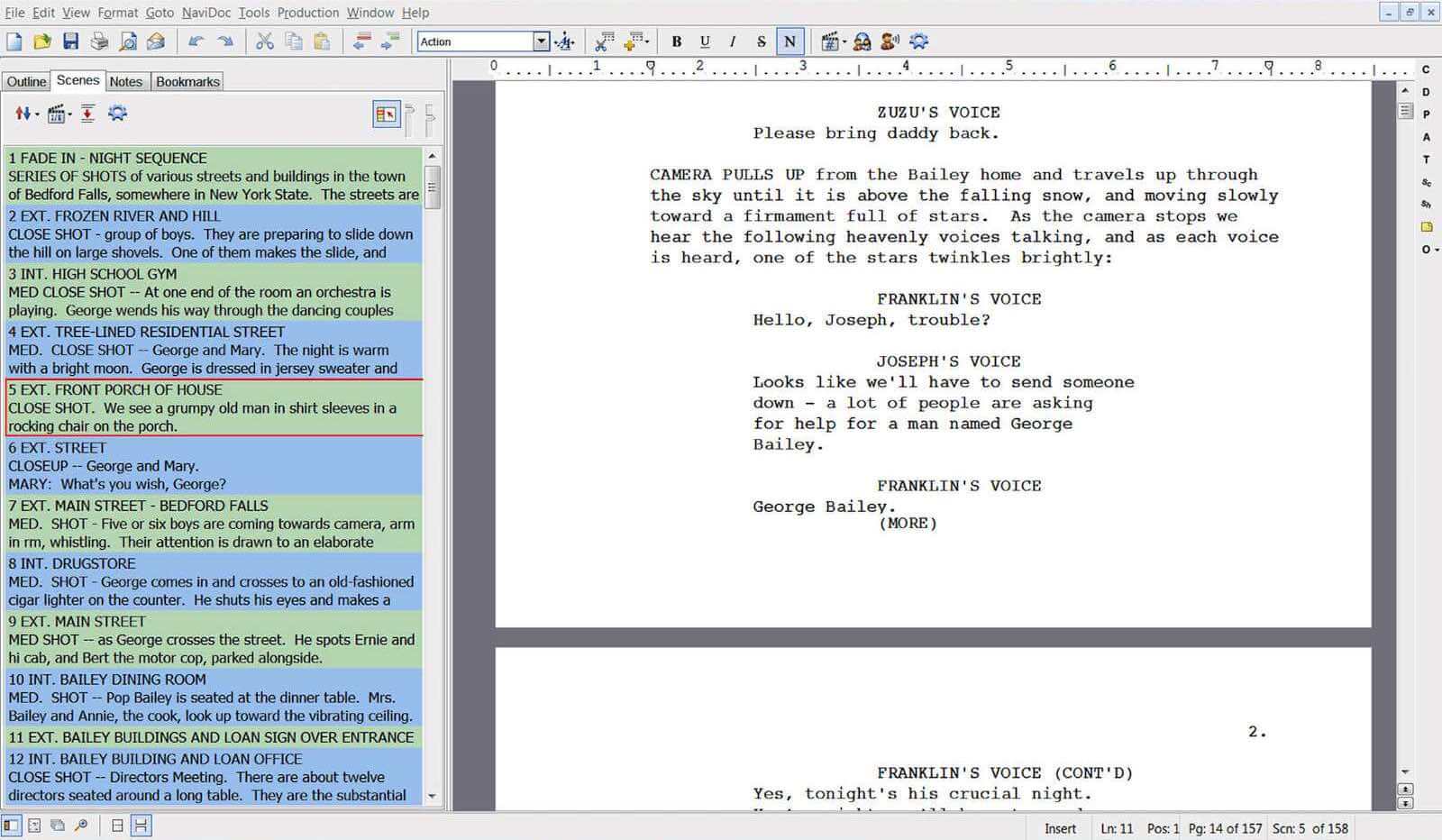Toggle normal text N button
The image size is (1442, 840).
(789, 41)
